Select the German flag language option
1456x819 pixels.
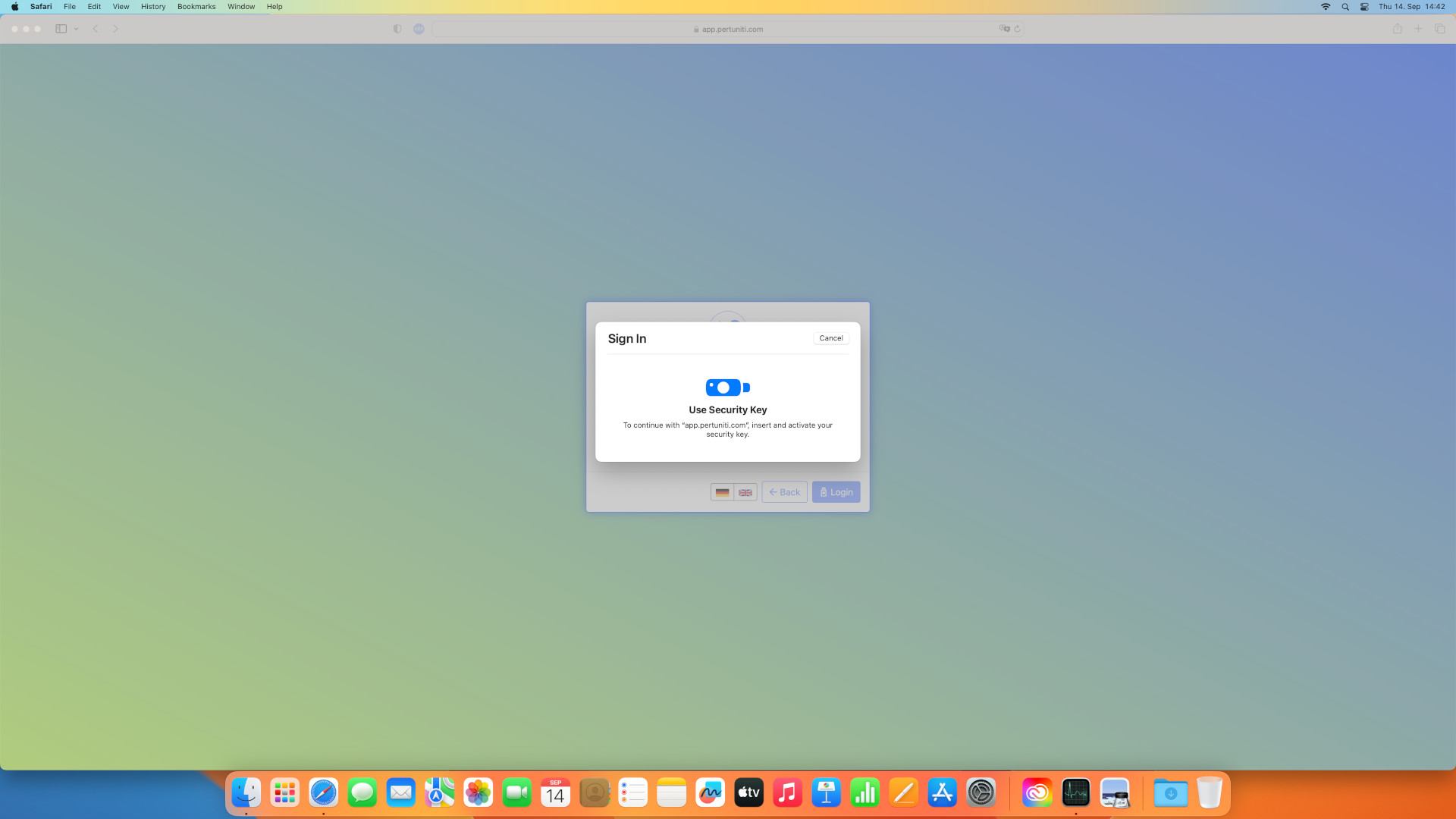[723, 492]
